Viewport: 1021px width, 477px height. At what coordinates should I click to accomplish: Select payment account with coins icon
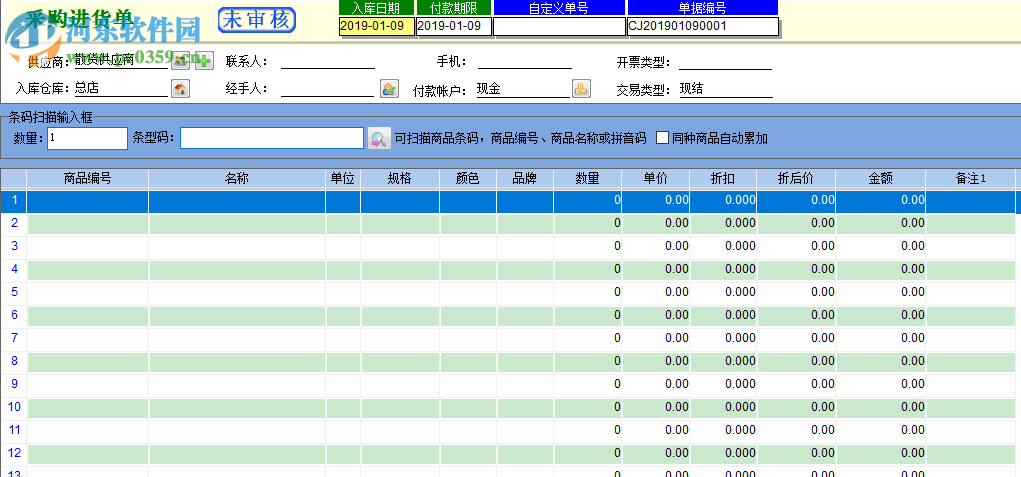581,89
